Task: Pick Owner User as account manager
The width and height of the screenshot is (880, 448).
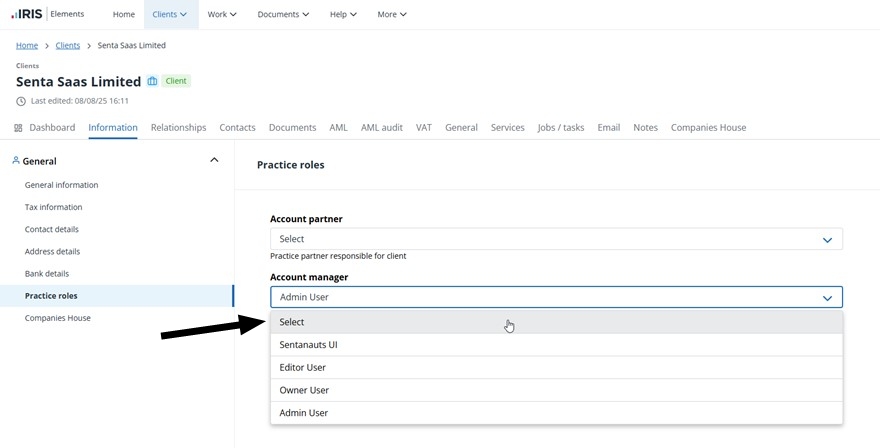Action: pyautogui.click(x=304, y=390)
